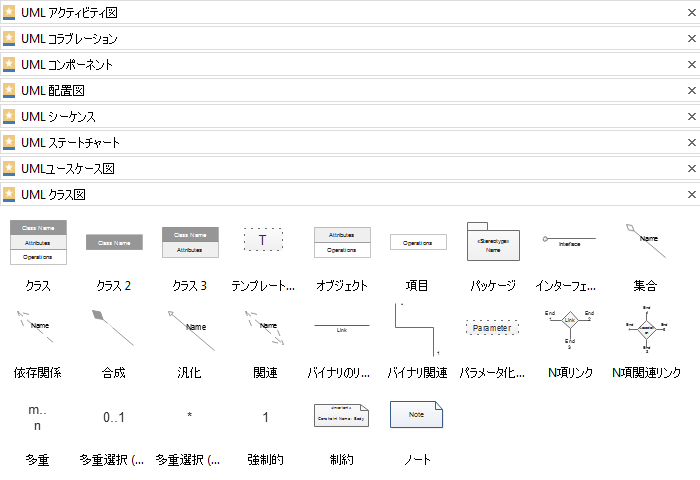Pick the オブジェクト shape
The width and height of the screenshot is (700, 480).
tap(342, 242)
